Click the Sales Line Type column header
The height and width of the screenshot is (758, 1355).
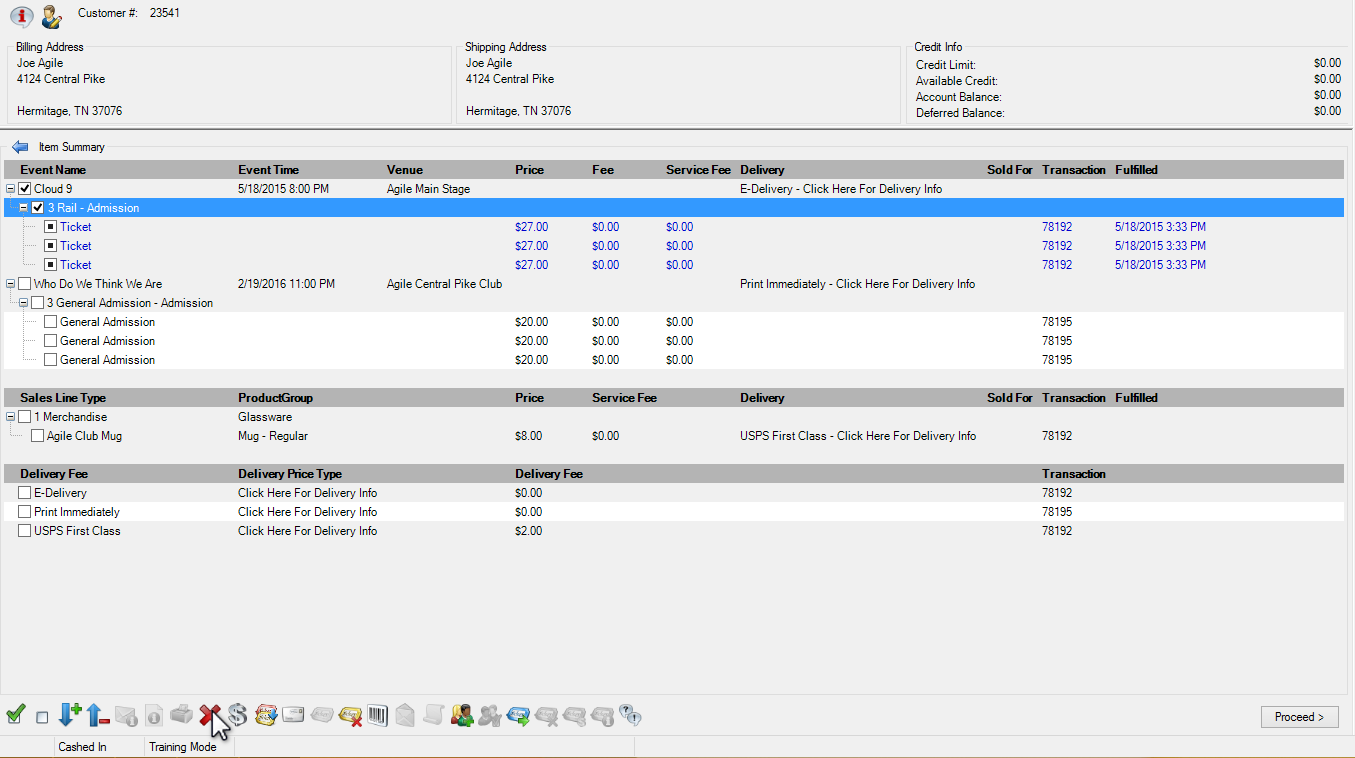click(x=63, y=398)
